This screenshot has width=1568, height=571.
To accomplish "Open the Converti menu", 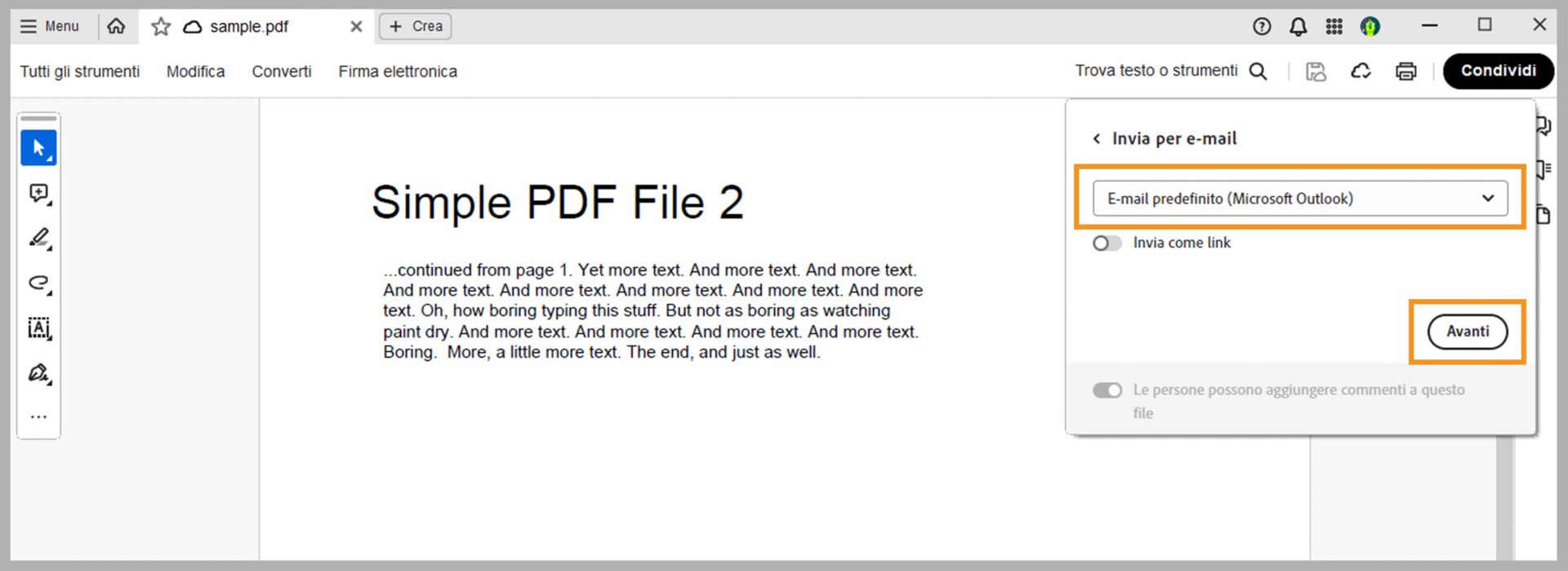I will [281, 72].
